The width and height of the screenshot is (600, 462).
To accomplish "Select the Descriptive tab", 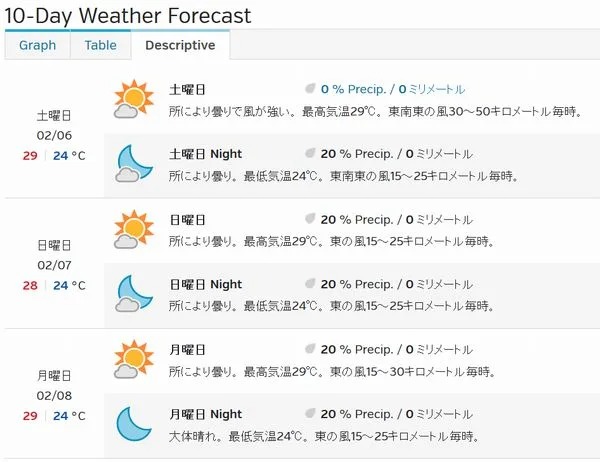I will click(180, 45).
